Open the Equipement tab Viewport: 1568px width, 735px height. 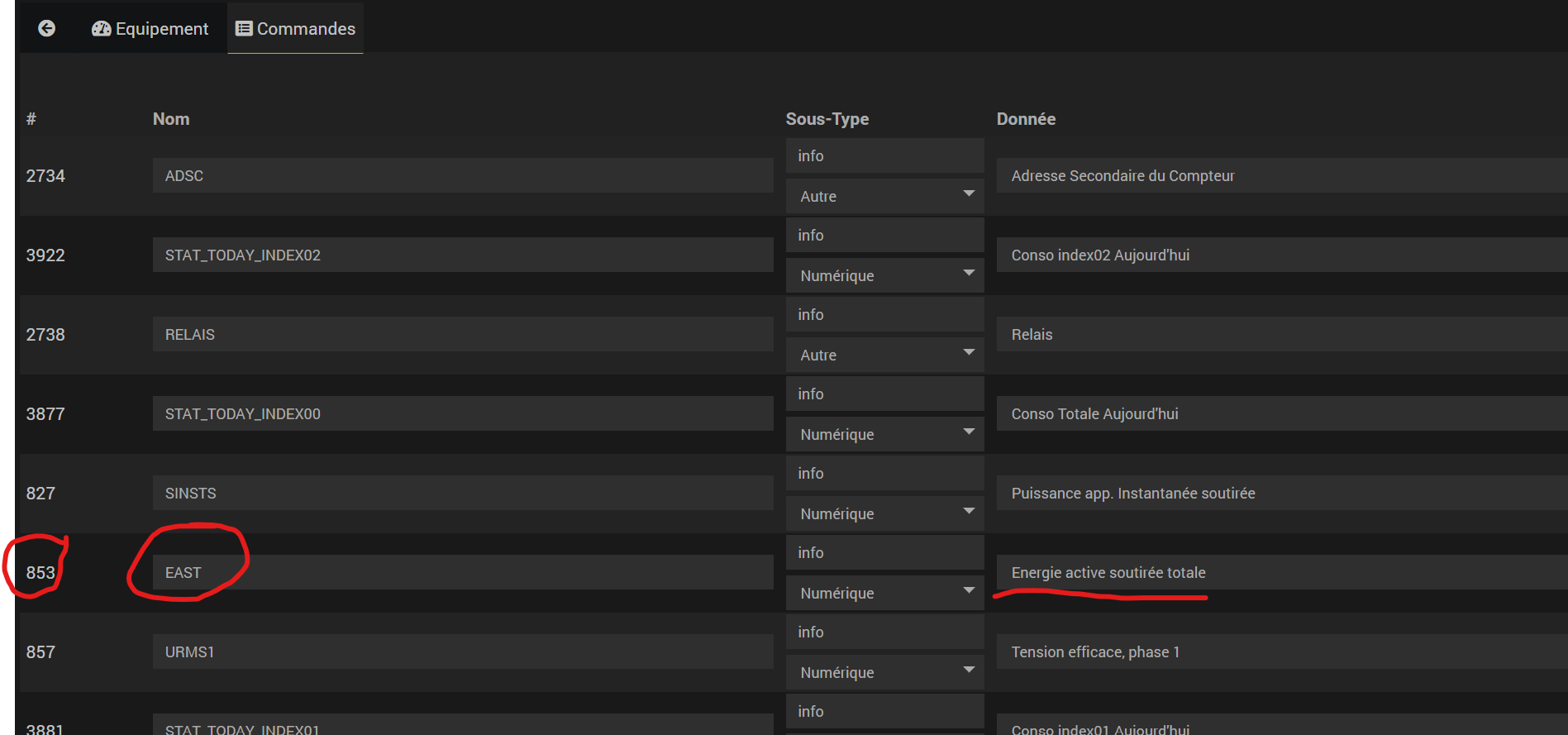click(x=150, y=29)
